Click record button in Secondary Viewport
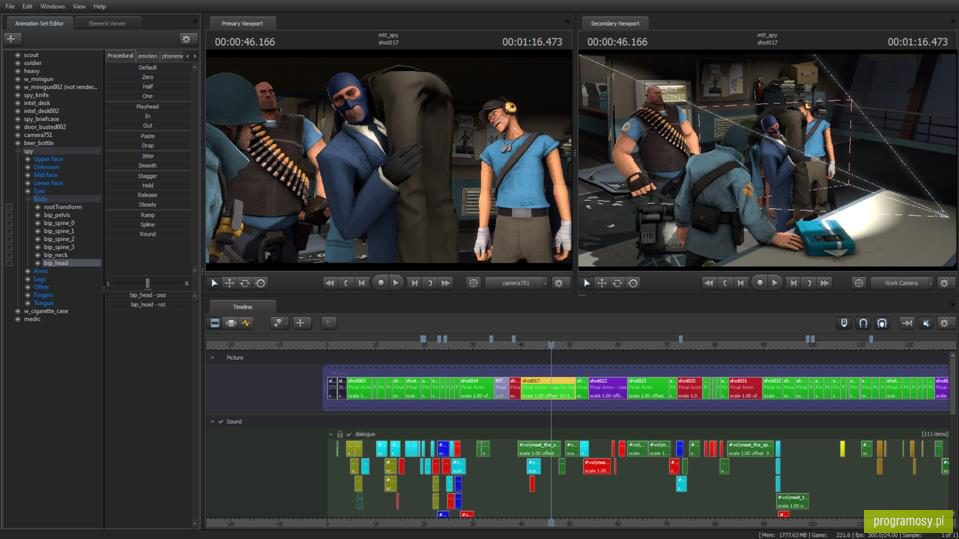This screenshot has width=959, height=539. (760, 283)
